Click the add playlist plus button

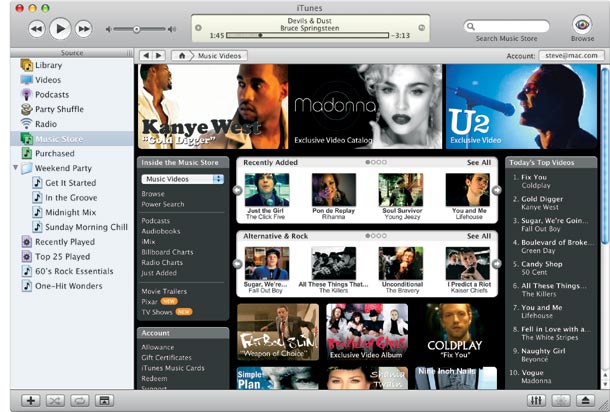31,400
